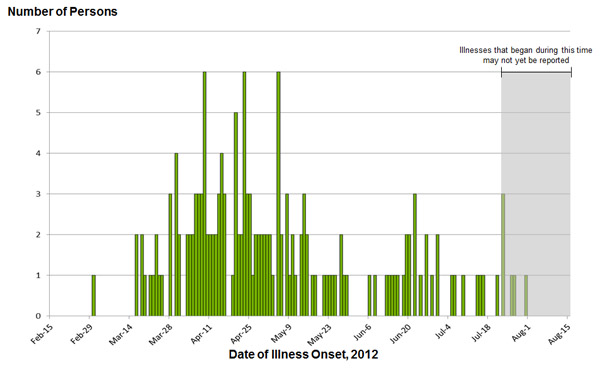Click the y-axis value '6'
Viewport: 600px width, 368px height.
tap(38, 72)
